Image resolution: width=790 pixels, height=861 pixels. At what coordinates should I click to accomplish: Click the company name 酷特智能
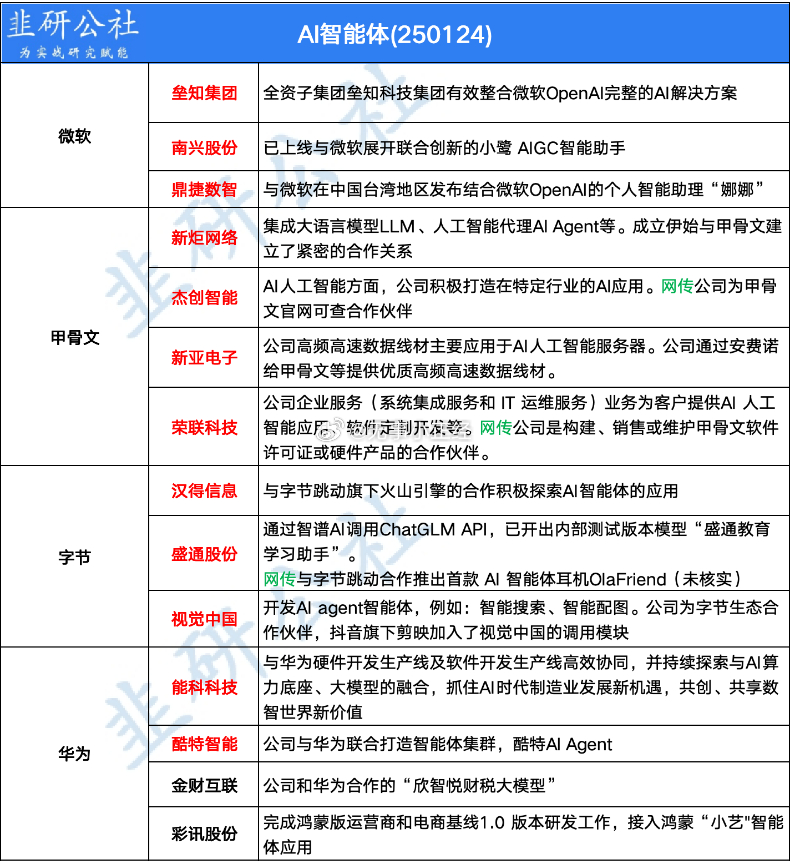(x=204, y=743)
